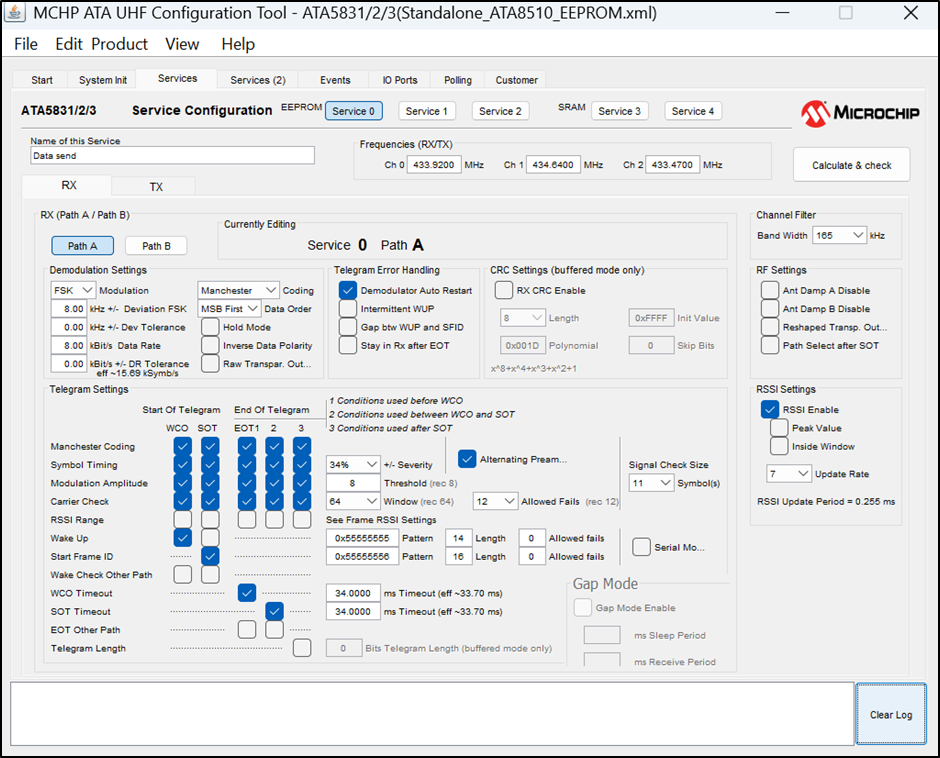
Task: Switch to the Customer tab
Action: [516, 80]
